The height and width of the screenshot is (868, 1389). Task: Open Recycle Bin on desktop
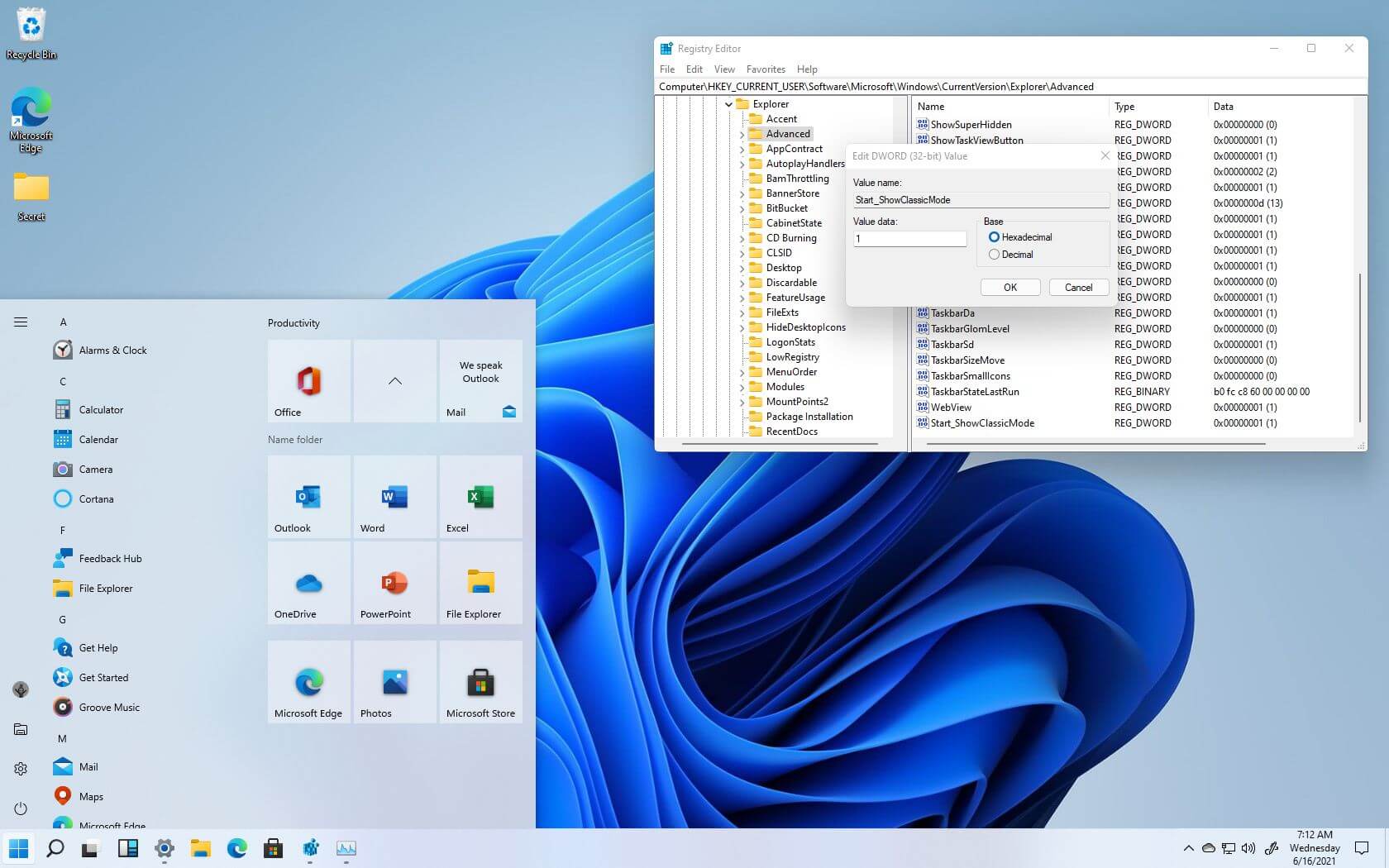pos(31,35)
